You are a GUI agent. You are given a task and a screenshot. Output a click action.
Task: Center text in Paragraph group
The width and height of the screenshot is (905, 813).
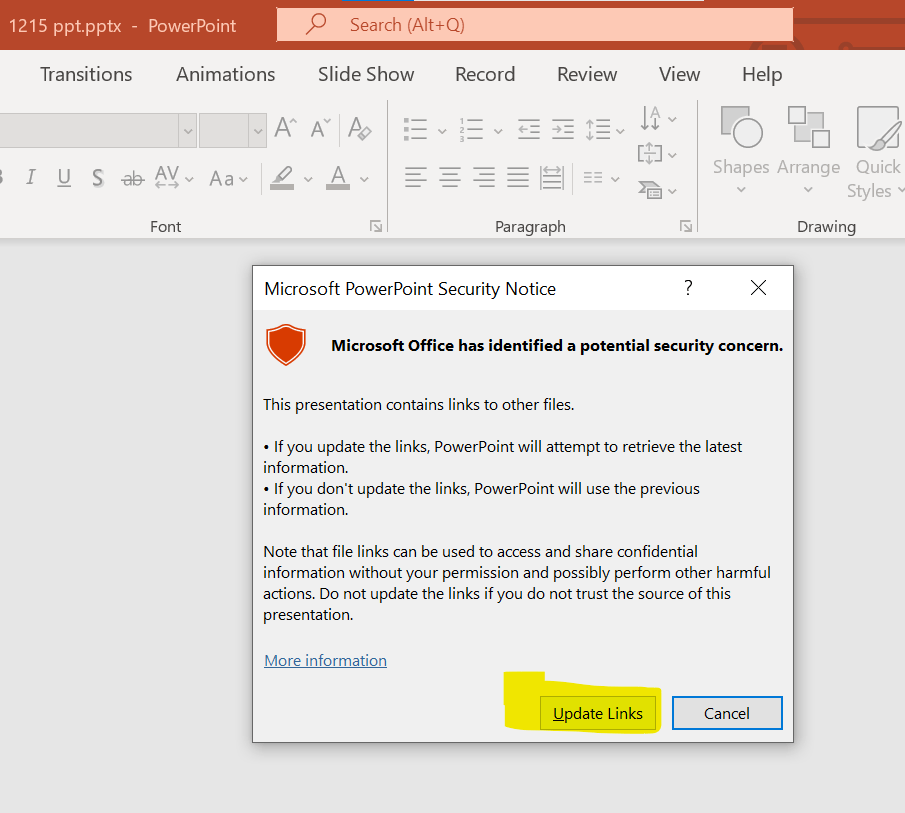tap(450, 177)
